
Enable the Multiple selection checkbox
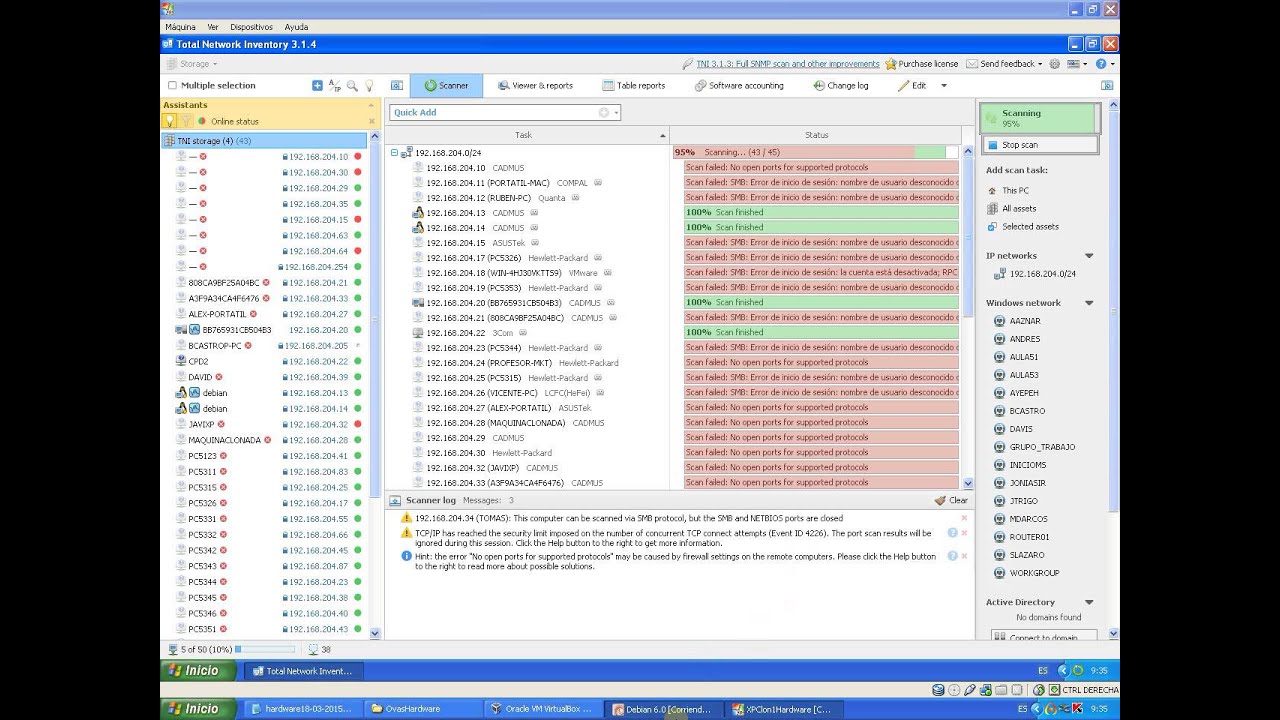[x=172, y=86]
